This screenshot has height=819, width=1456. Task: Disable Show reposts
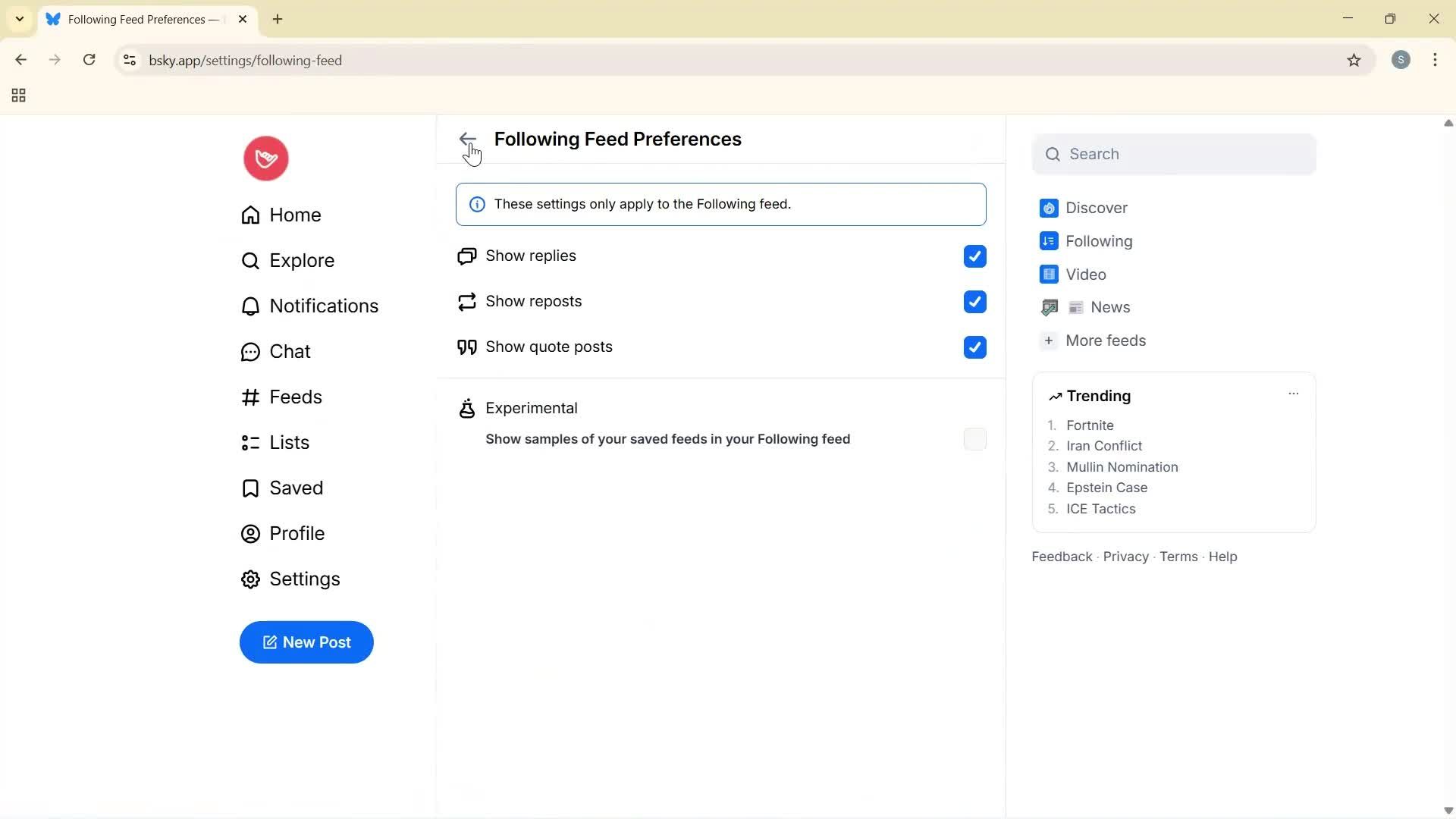(x=974, y=302)
